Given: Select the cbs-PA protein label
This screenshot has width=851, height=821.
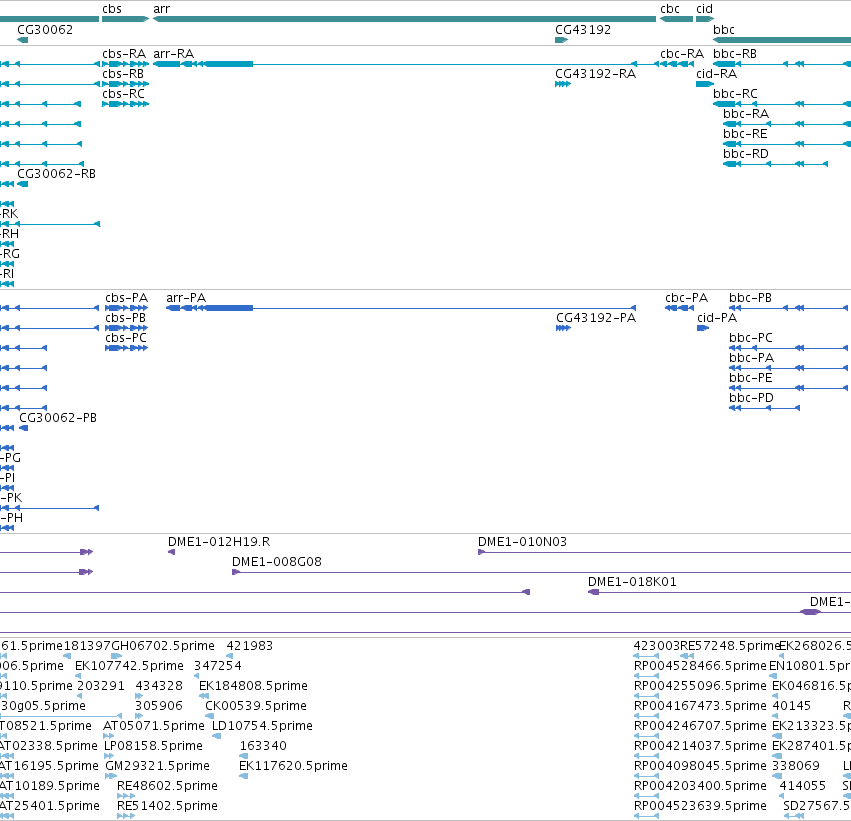Looking at the screenshot, I should click(126, 298).
